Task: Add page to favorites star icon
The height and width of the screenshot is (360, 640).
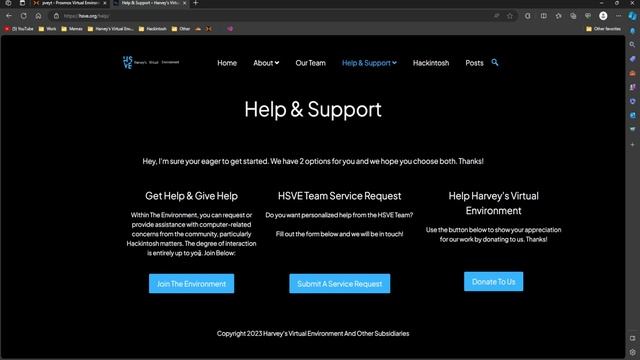Action: point(510,16)
